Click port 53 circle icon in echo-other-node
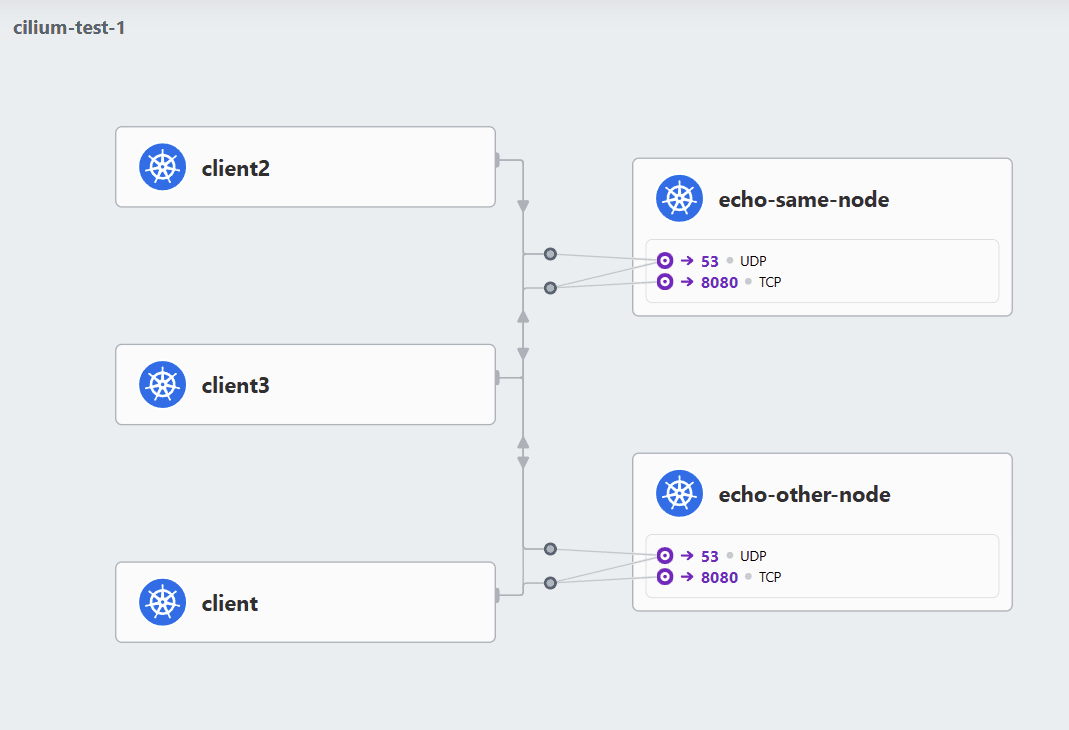The width and height of the screenshot is (1069, 730). (665, 556)
